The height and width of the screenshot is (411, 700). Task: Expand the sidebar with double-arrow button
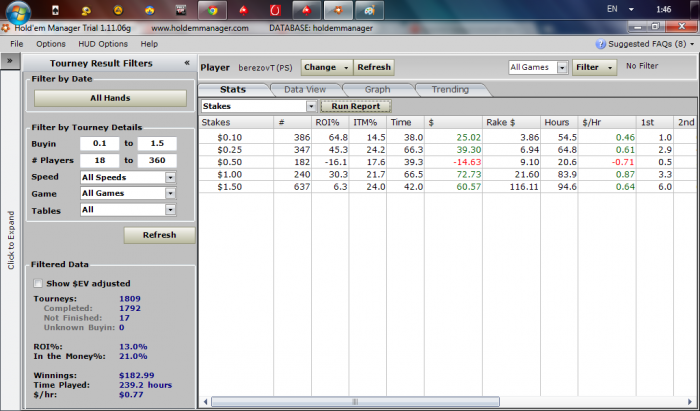pyautogui.click(x=10, y=61)
